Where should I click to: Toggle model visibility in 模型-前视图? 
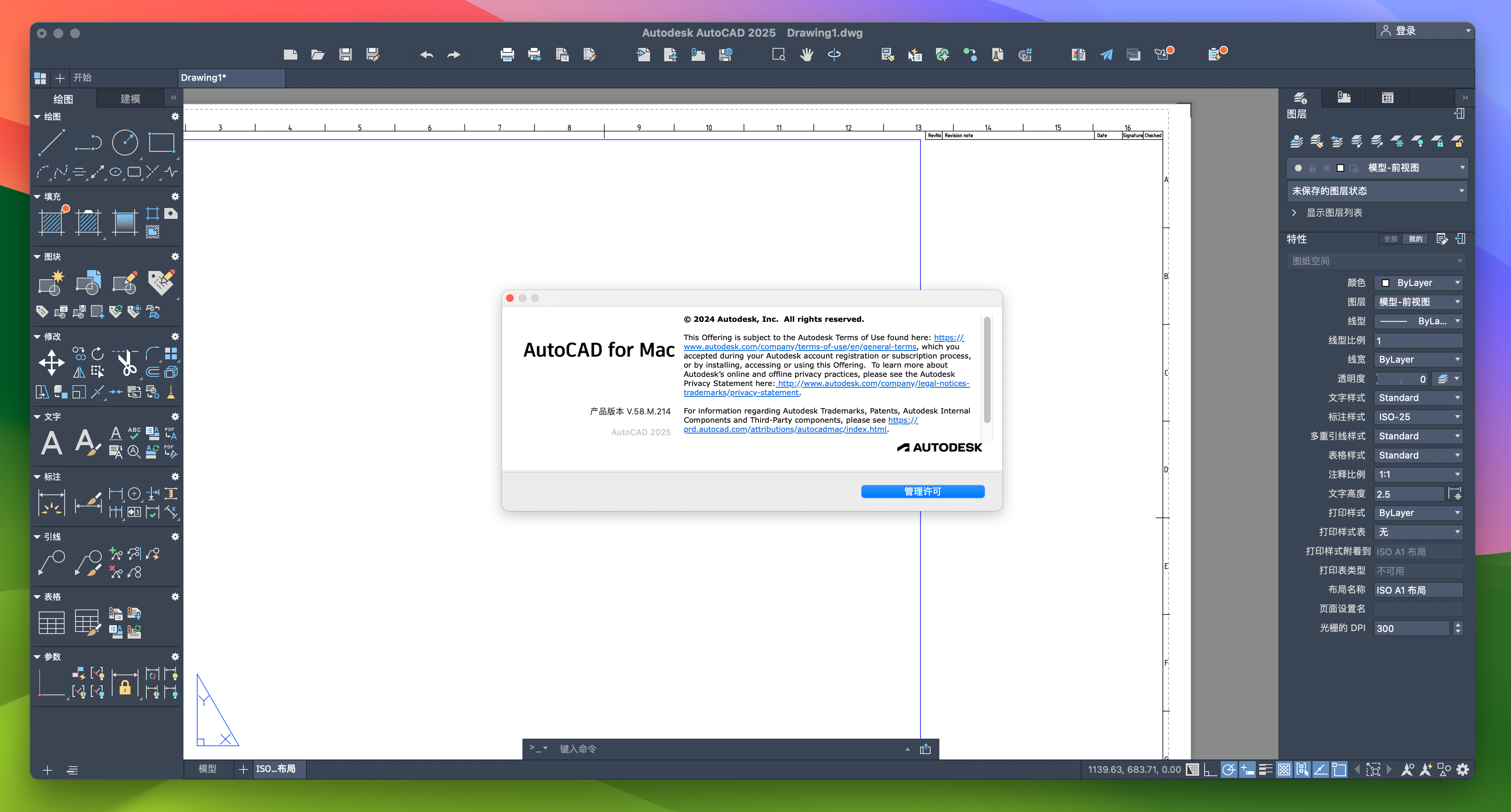1297,167
